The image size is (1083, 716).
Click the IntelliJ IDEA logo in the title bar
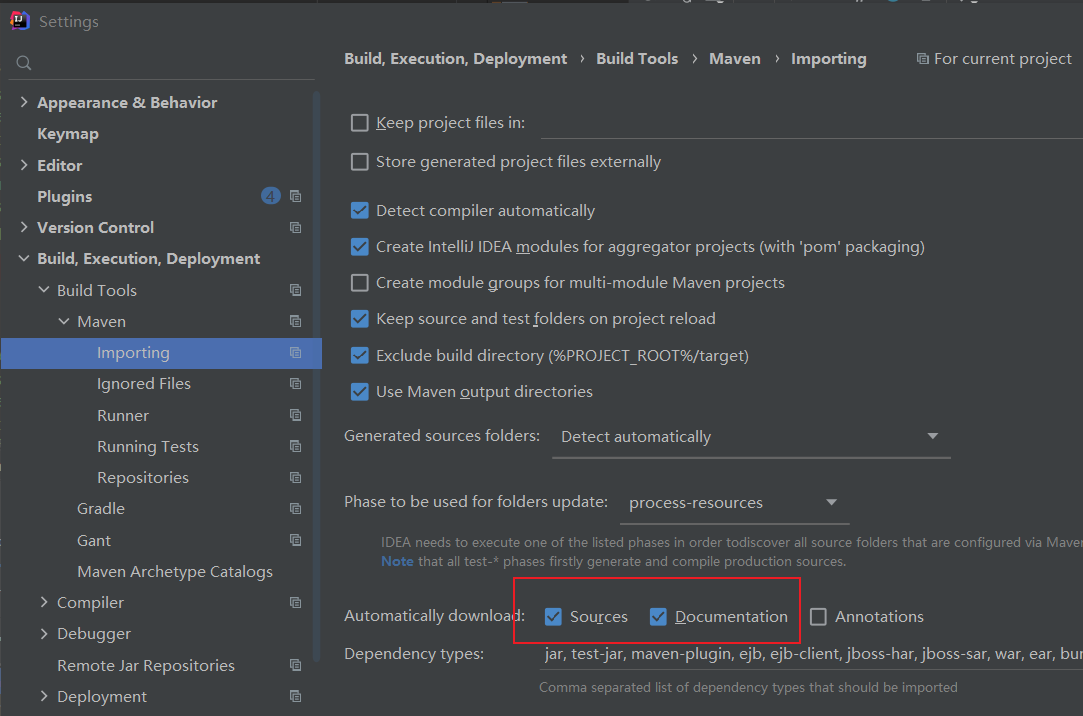click(20, 21)
